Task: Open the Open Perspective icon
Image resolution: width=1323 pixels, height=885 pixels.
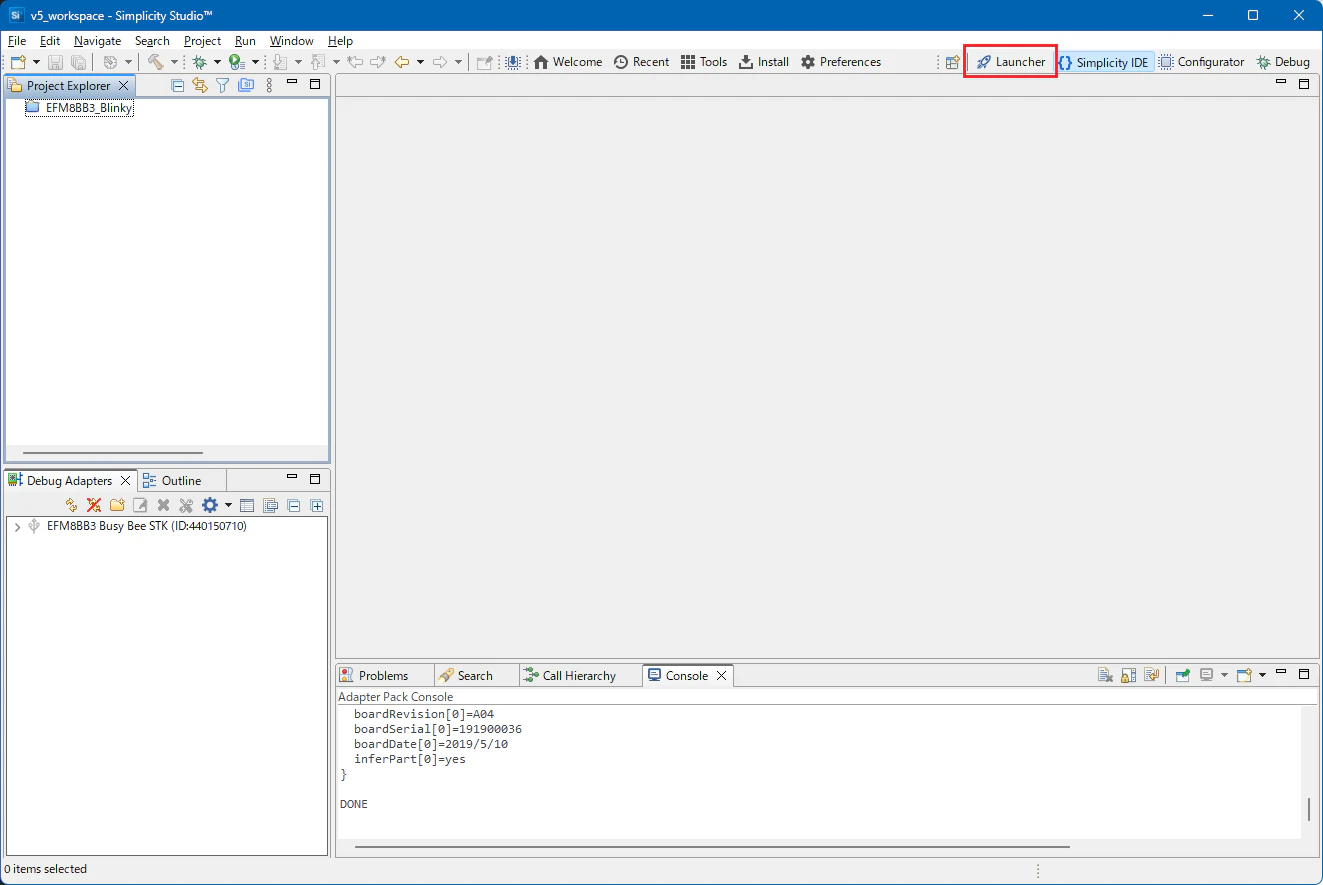Action: pyautogui.click(x=953, y=62)
